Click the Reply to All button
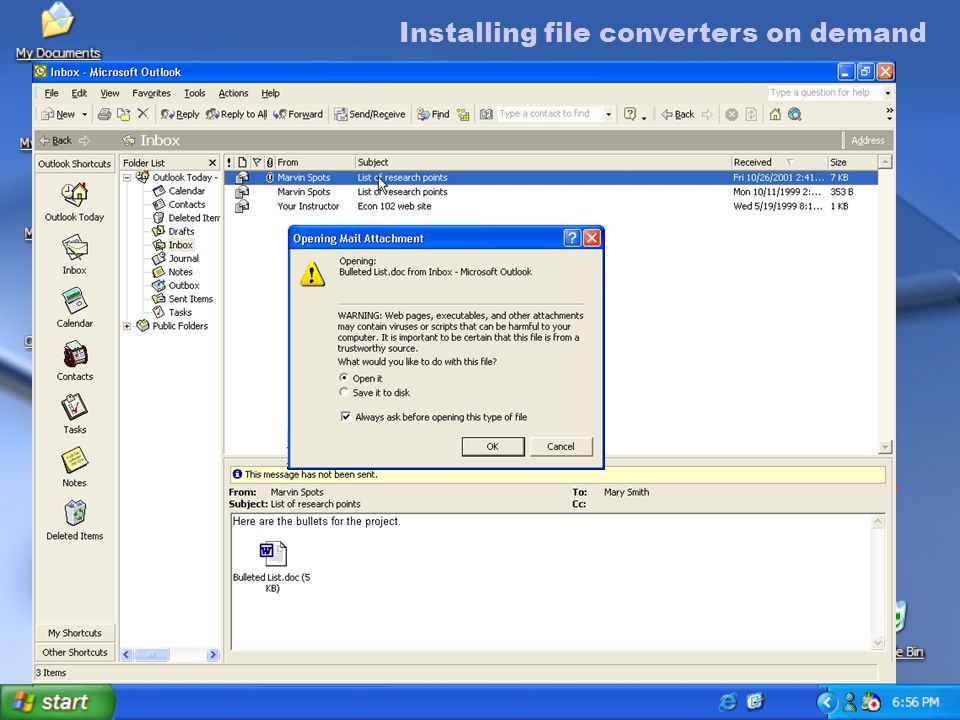 coord(236,114)
